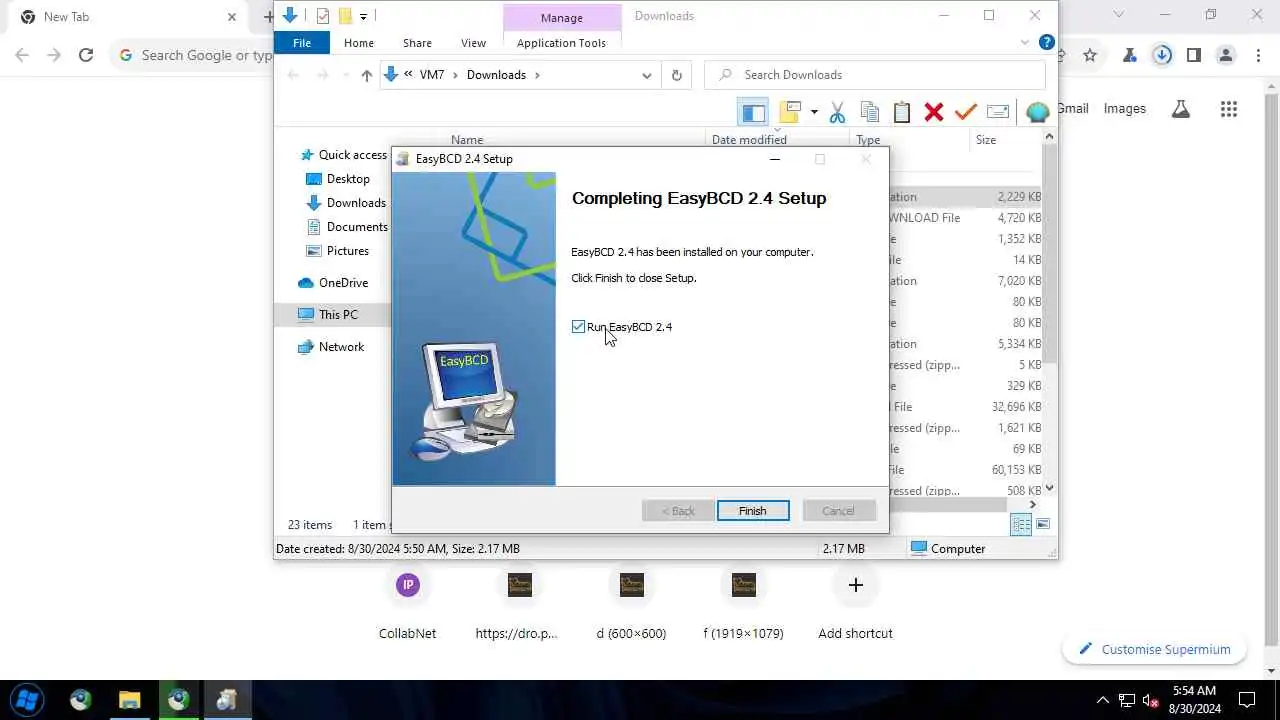Select the View ribbon tab
The height and width of the screenshot is (720, 1280).
pos(473,43)
